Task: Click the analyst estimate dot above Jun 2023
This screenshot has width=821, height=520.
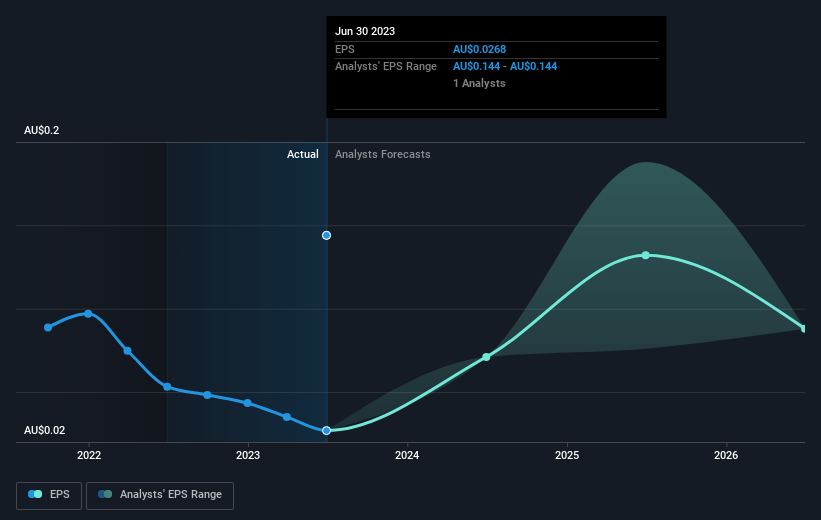Action: (326, 236)
